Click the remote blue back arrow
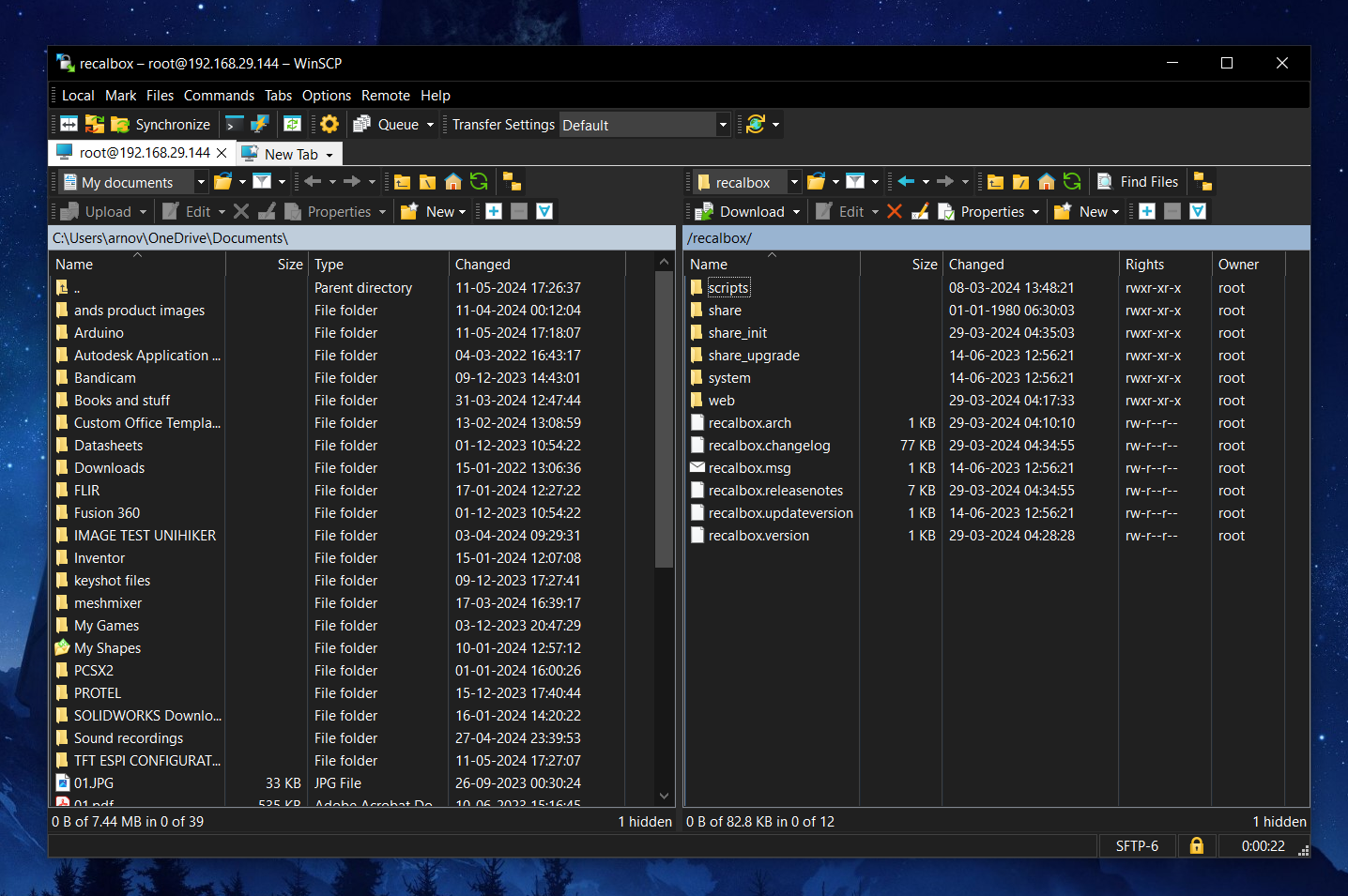 pos(906,182)
